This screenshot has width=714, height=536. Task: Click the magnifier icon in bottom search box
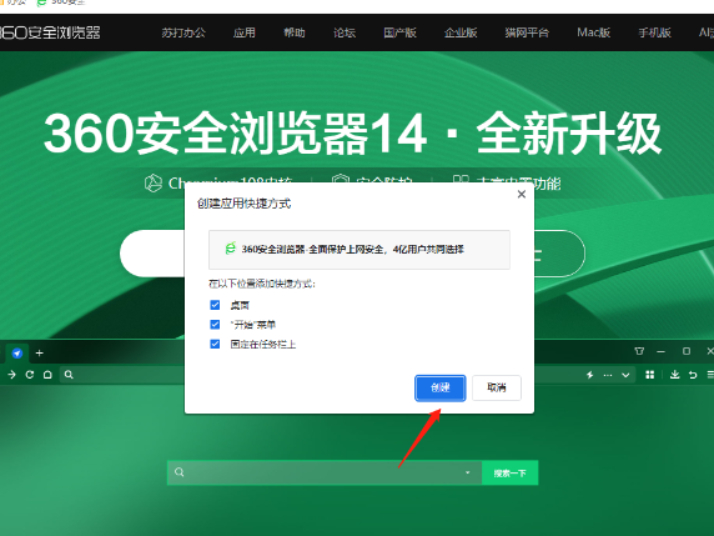pos(179,472)
